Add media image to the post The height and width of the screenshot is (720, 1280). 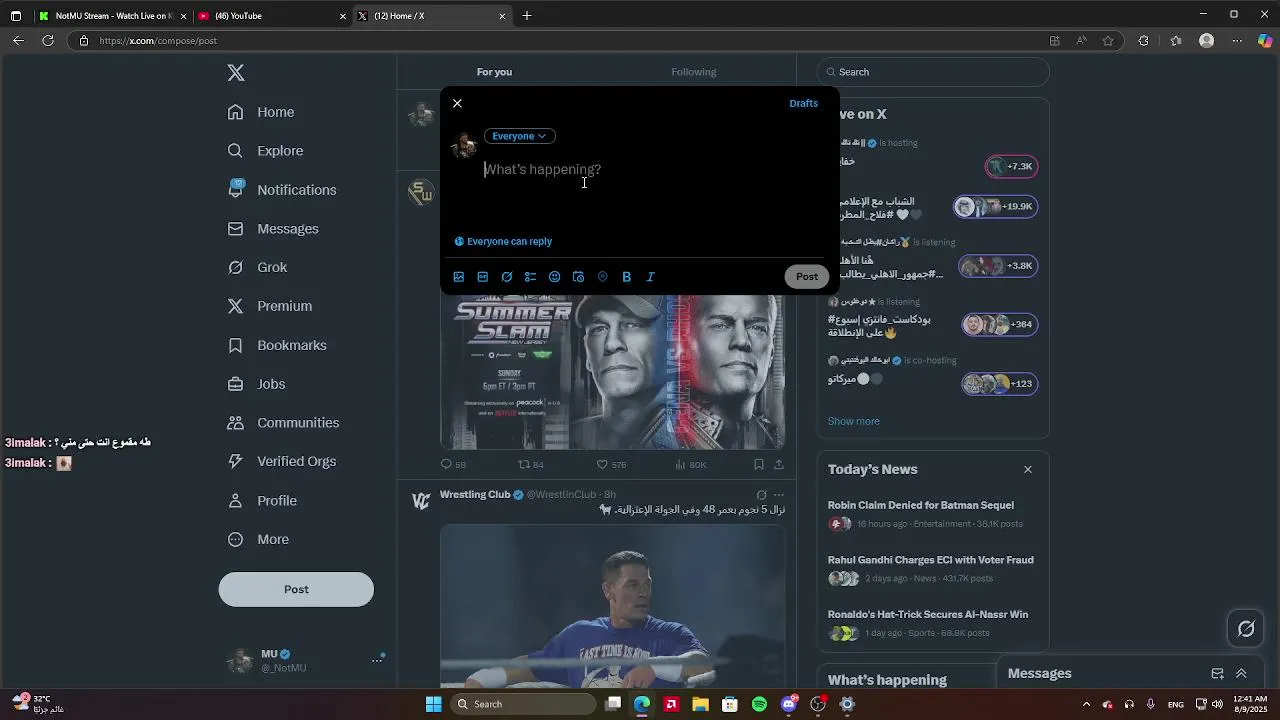[459, 277]
